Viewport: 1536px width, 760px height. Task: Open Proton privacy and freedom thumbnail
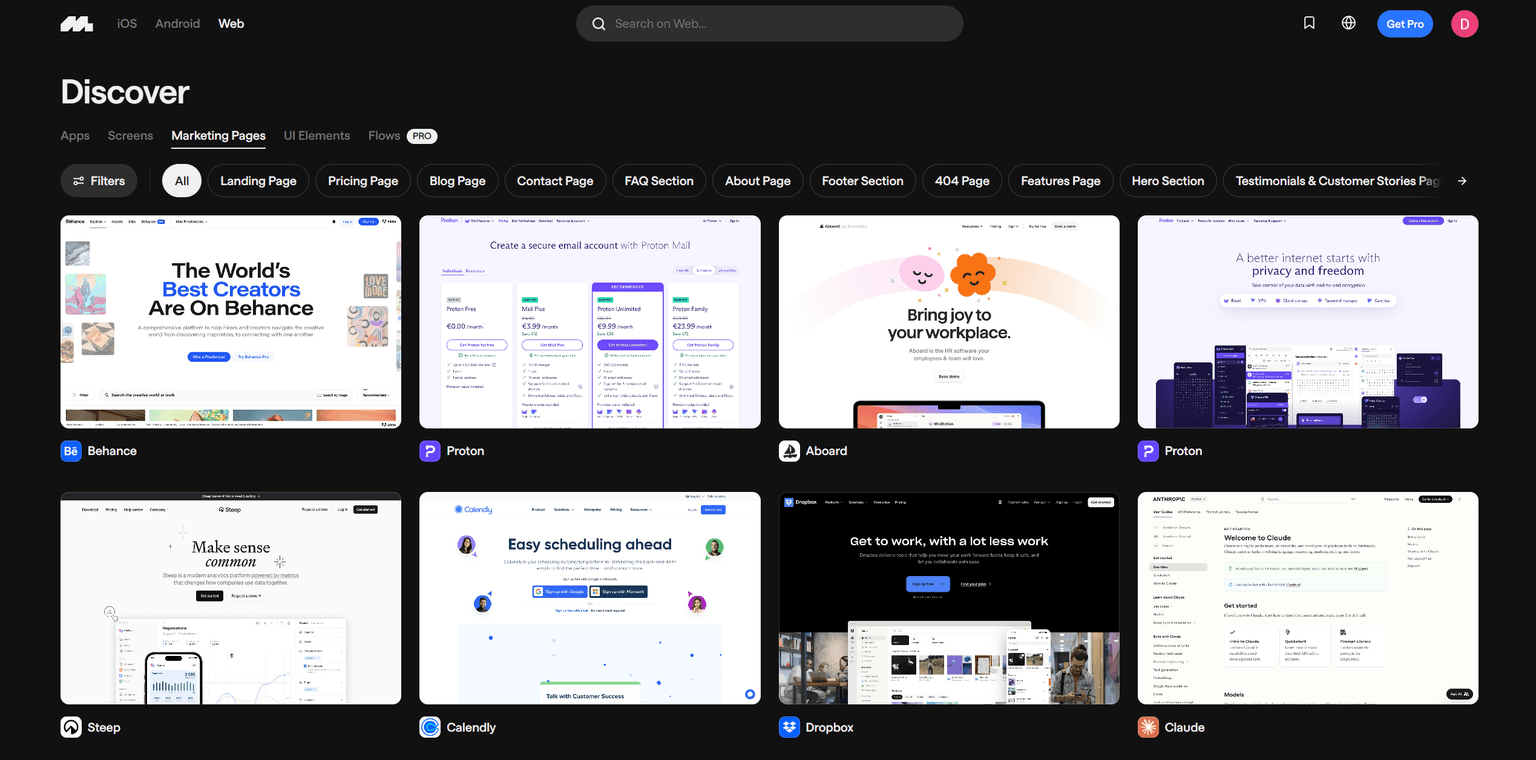point(1308,322)
